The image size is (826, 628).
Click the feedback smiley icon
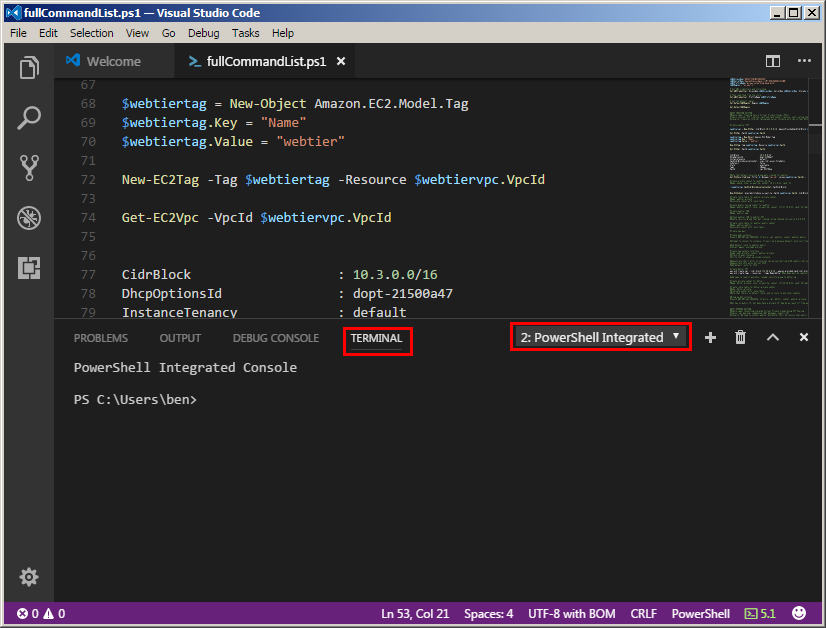(x=799, y=613)
